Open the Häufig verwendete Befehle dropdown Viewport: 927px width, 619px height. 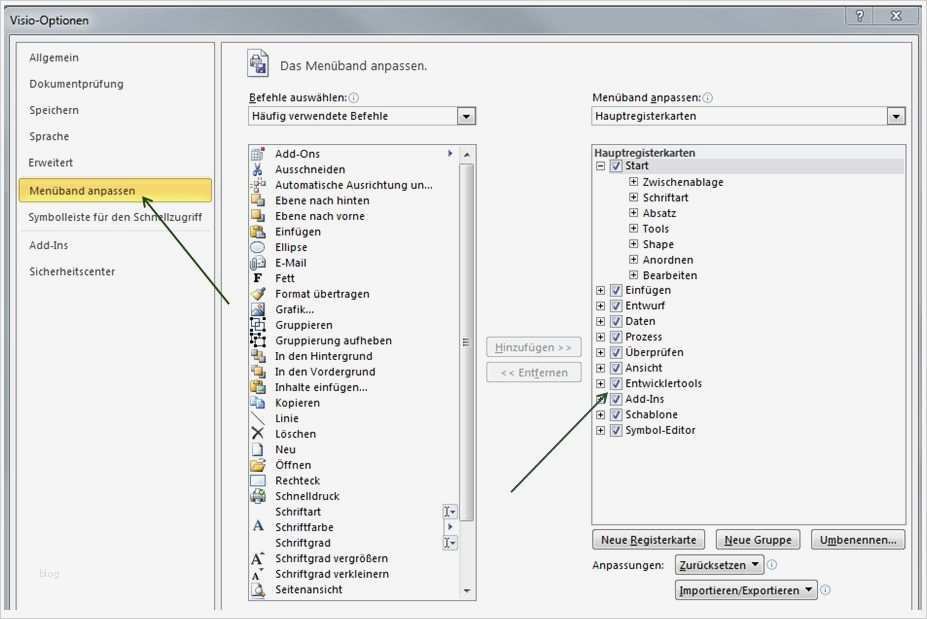pos(464,115)
